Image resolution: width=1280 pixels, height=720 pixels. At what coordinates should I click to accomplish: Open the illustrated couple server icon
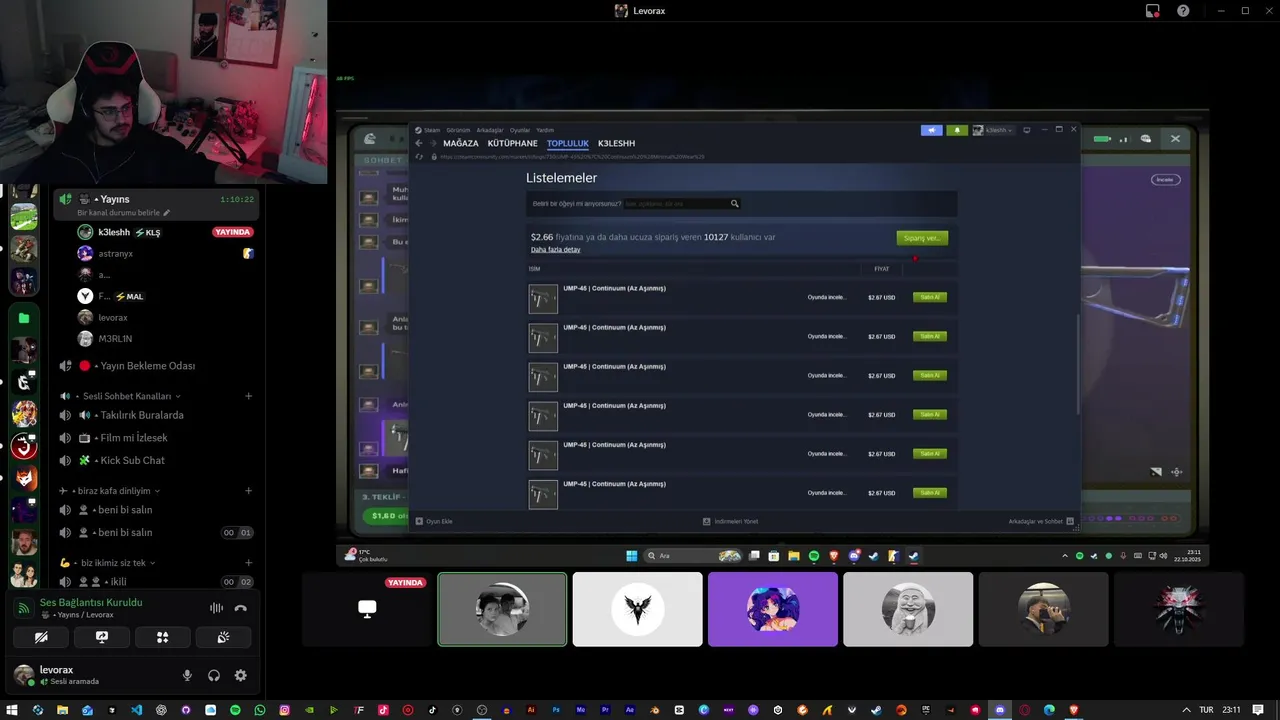24,574
